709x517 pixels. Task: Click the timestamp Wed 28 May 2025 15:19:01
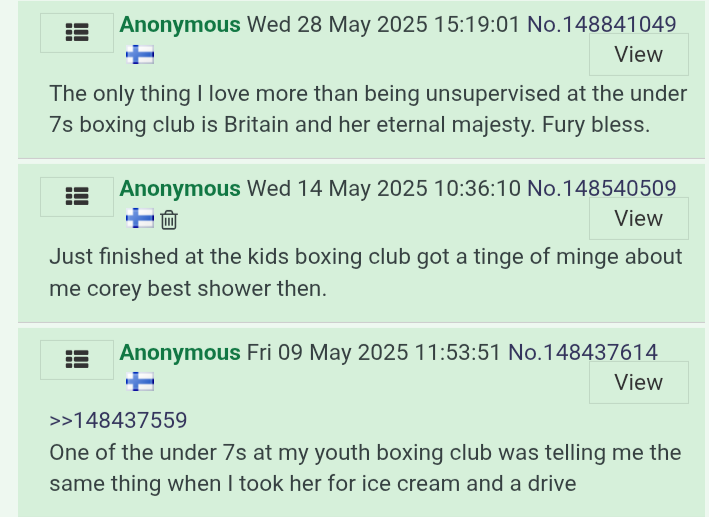point(384,24)
